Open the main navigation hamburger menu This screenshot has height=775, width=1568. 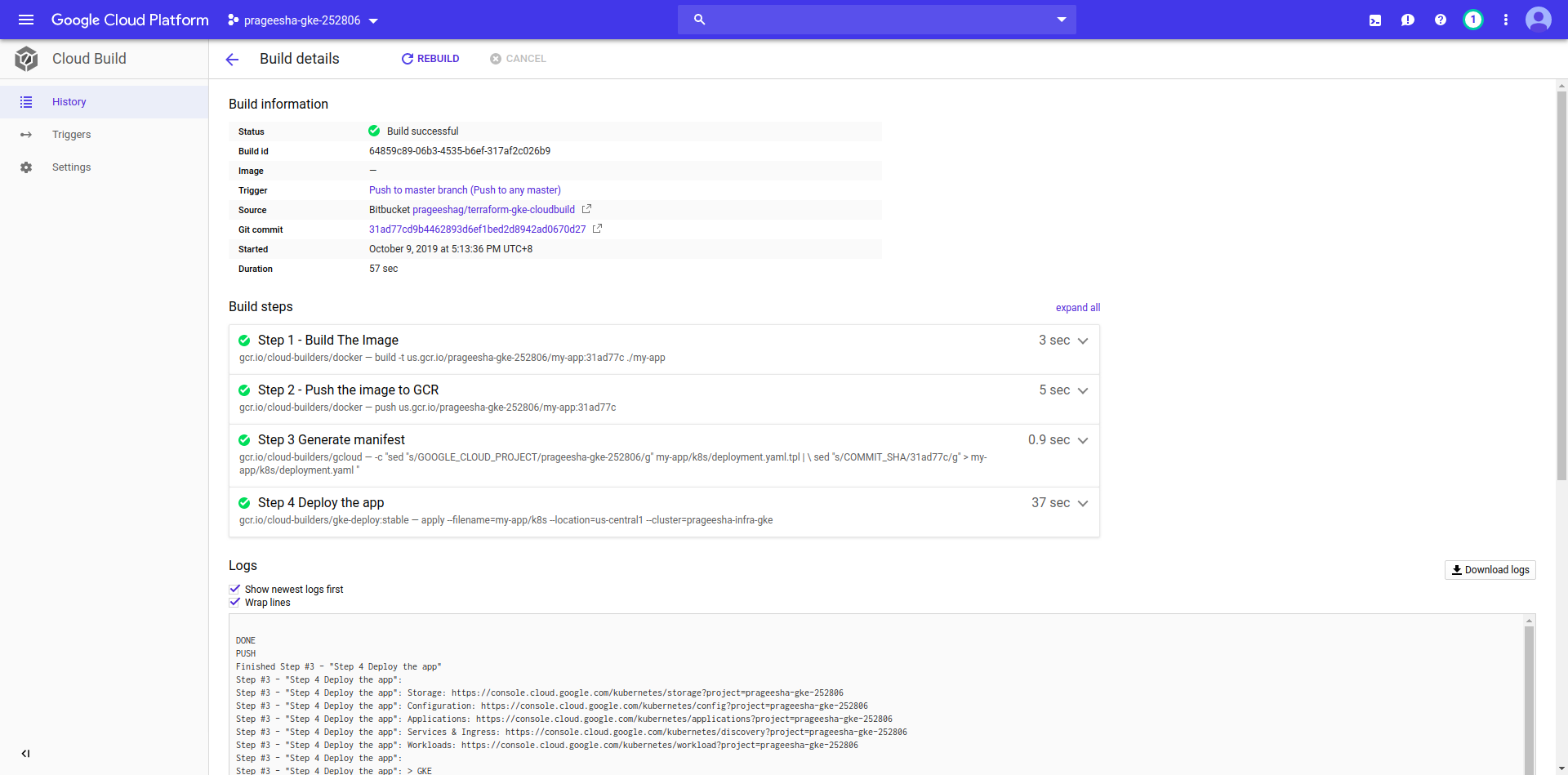click(x=26, y=20)
